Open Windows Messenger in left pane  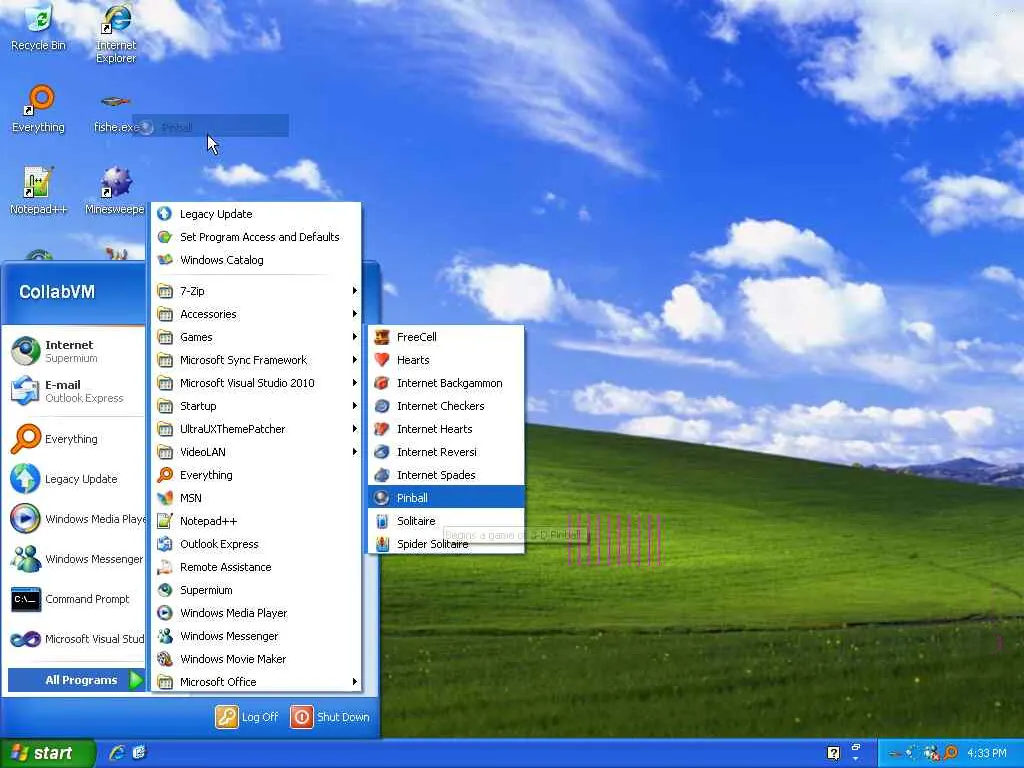[x=76, y=559]
